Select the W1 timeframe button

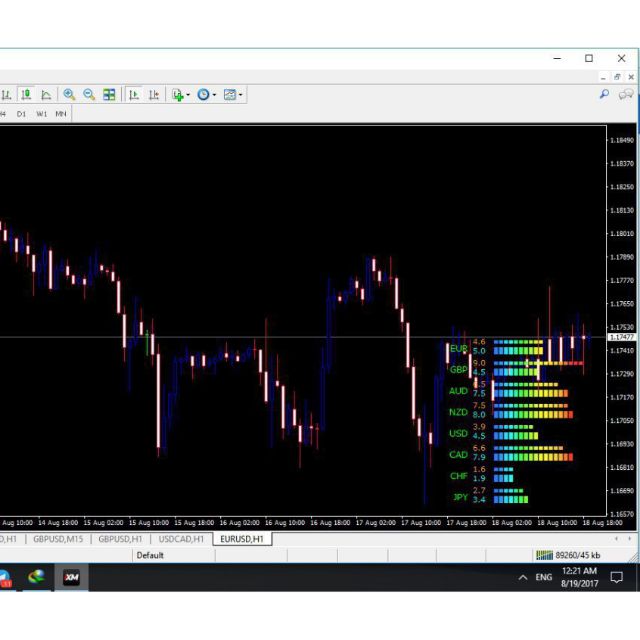pyautogui.click(x=42, y=114)
